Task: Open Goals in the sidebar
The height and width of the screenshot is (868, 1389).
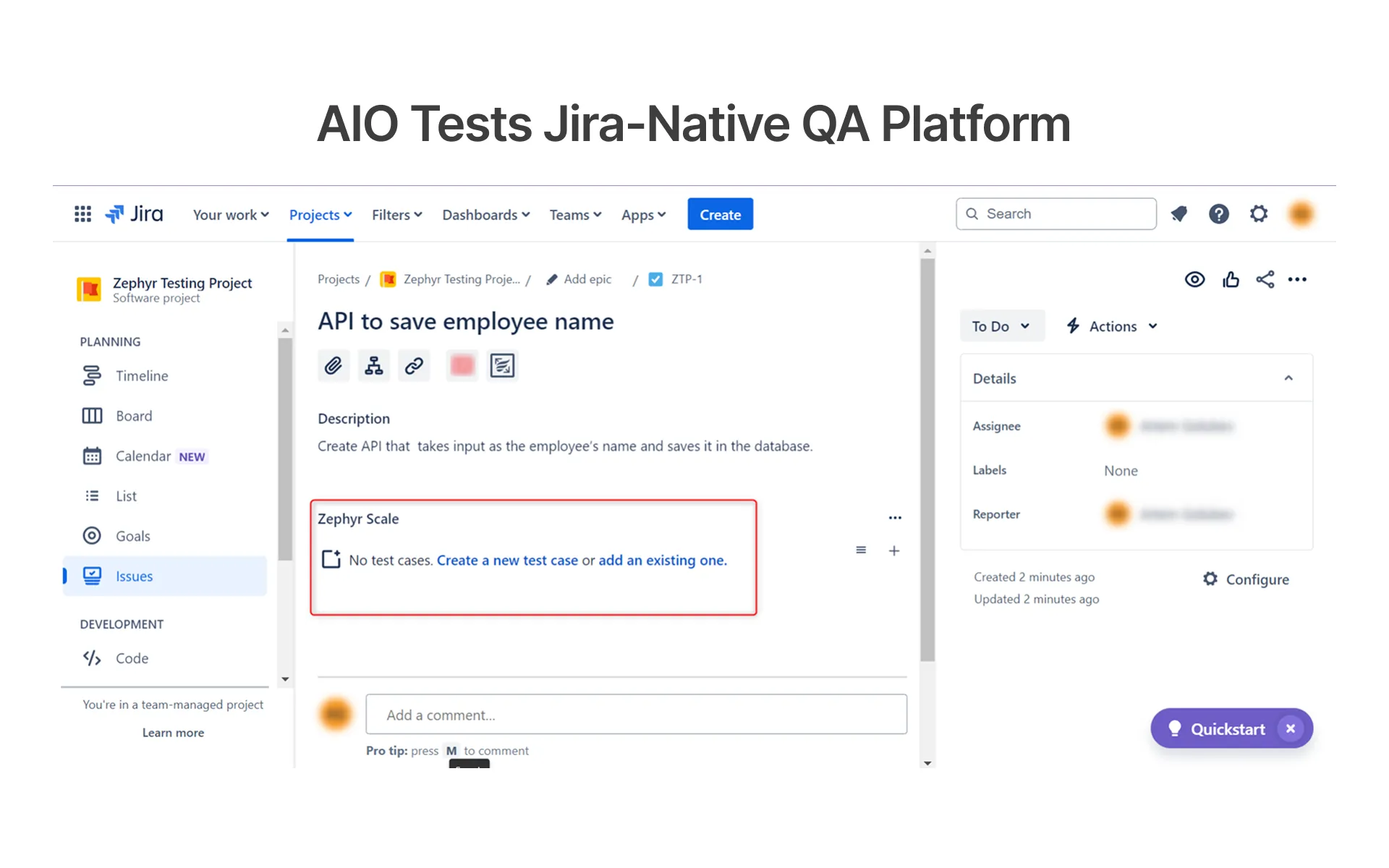Action: click(165, 536)
